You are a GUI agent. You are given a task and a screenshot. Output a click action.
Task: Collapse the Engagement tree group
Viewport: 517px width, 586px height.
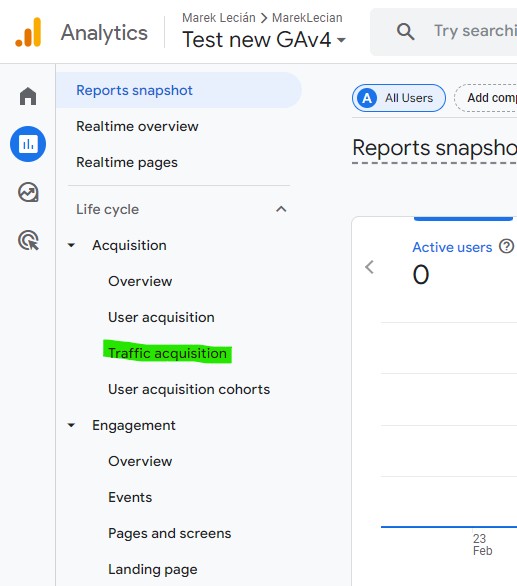(x=71, y=425)
